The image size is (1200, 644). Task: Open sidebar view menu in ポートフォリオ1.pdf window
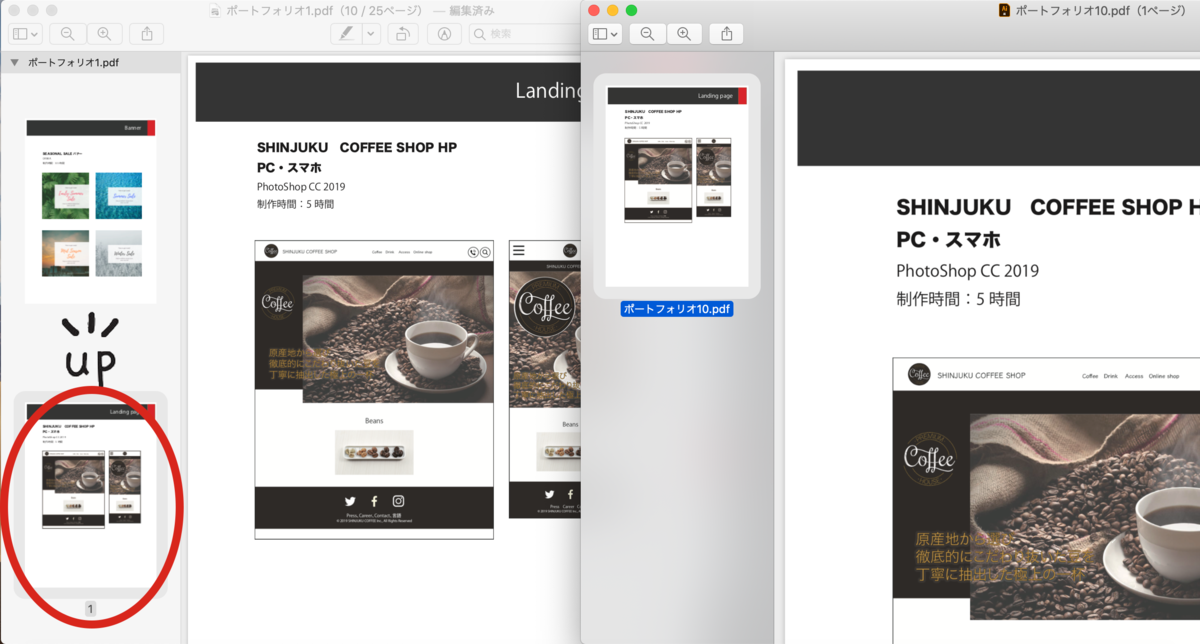click(x=24, y=34)
